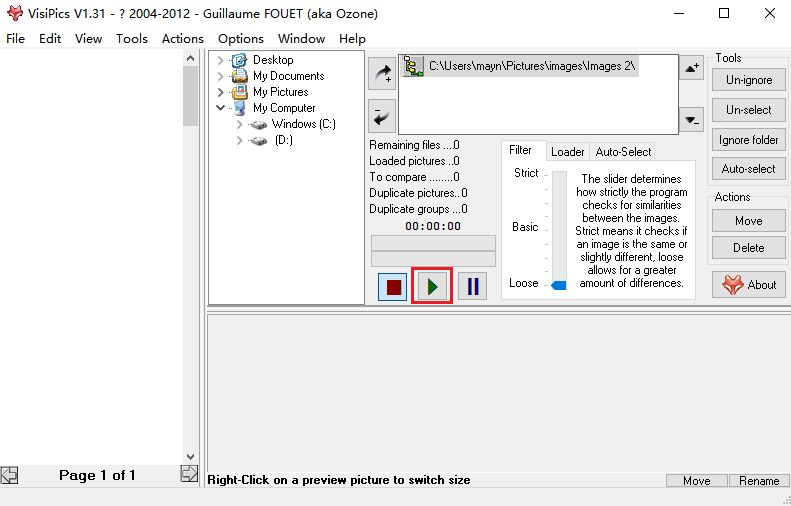Open the View menu
The width and height of the screenshot is (791, 506).
point(88,39)
